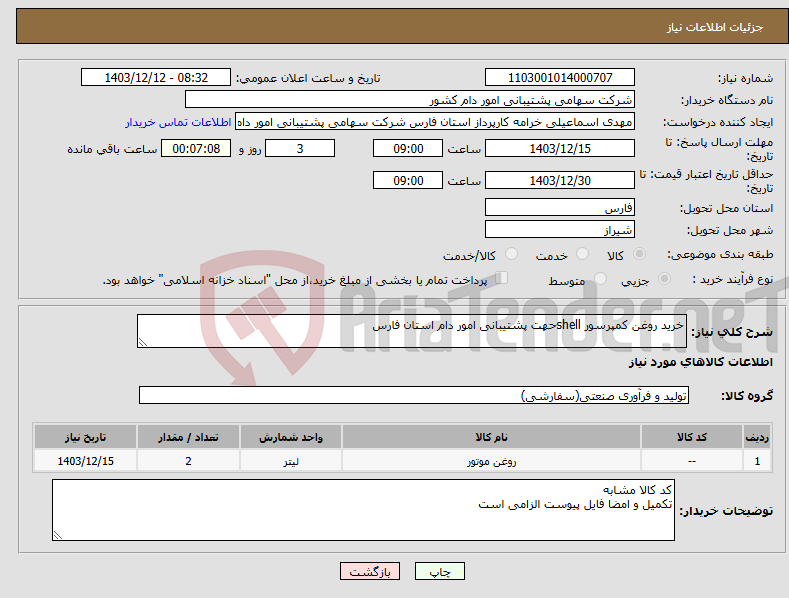The image size is (789, 598).
Task: Click the resize handle of description textarea
Action: [x=143, y=342]
